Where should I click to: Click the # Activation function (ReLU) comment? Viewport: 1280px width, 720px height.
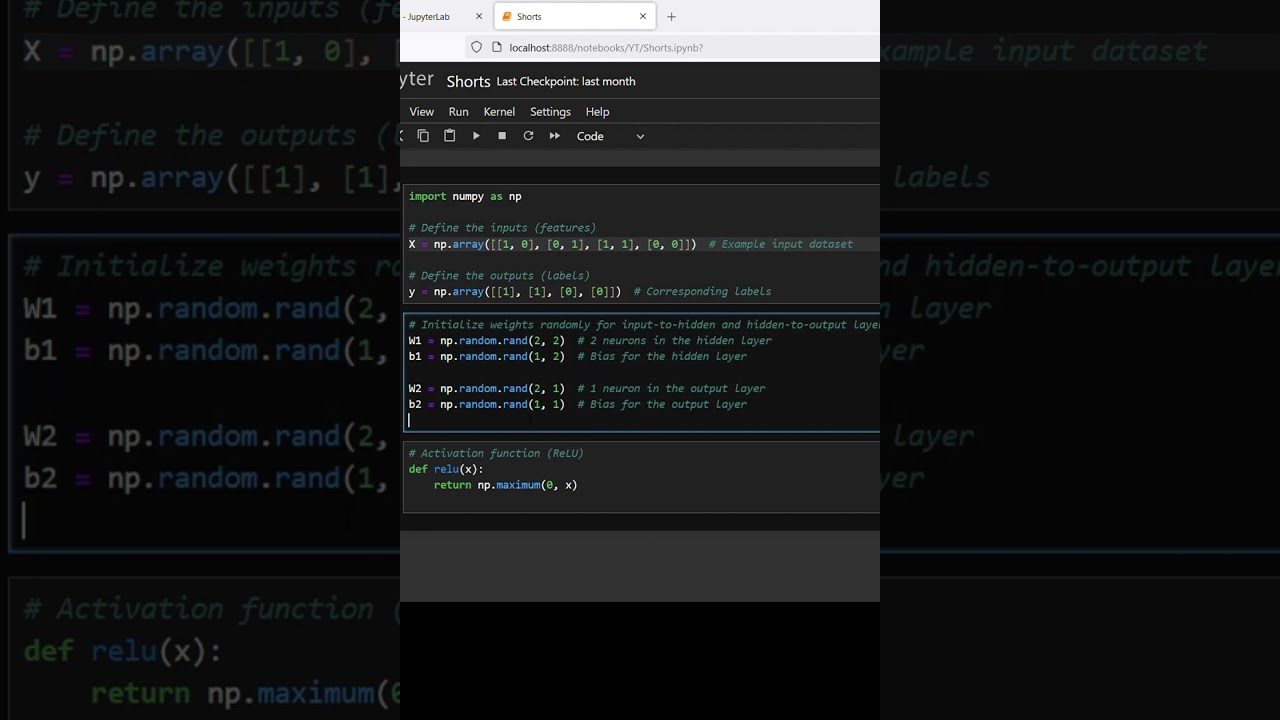point(496,453)
